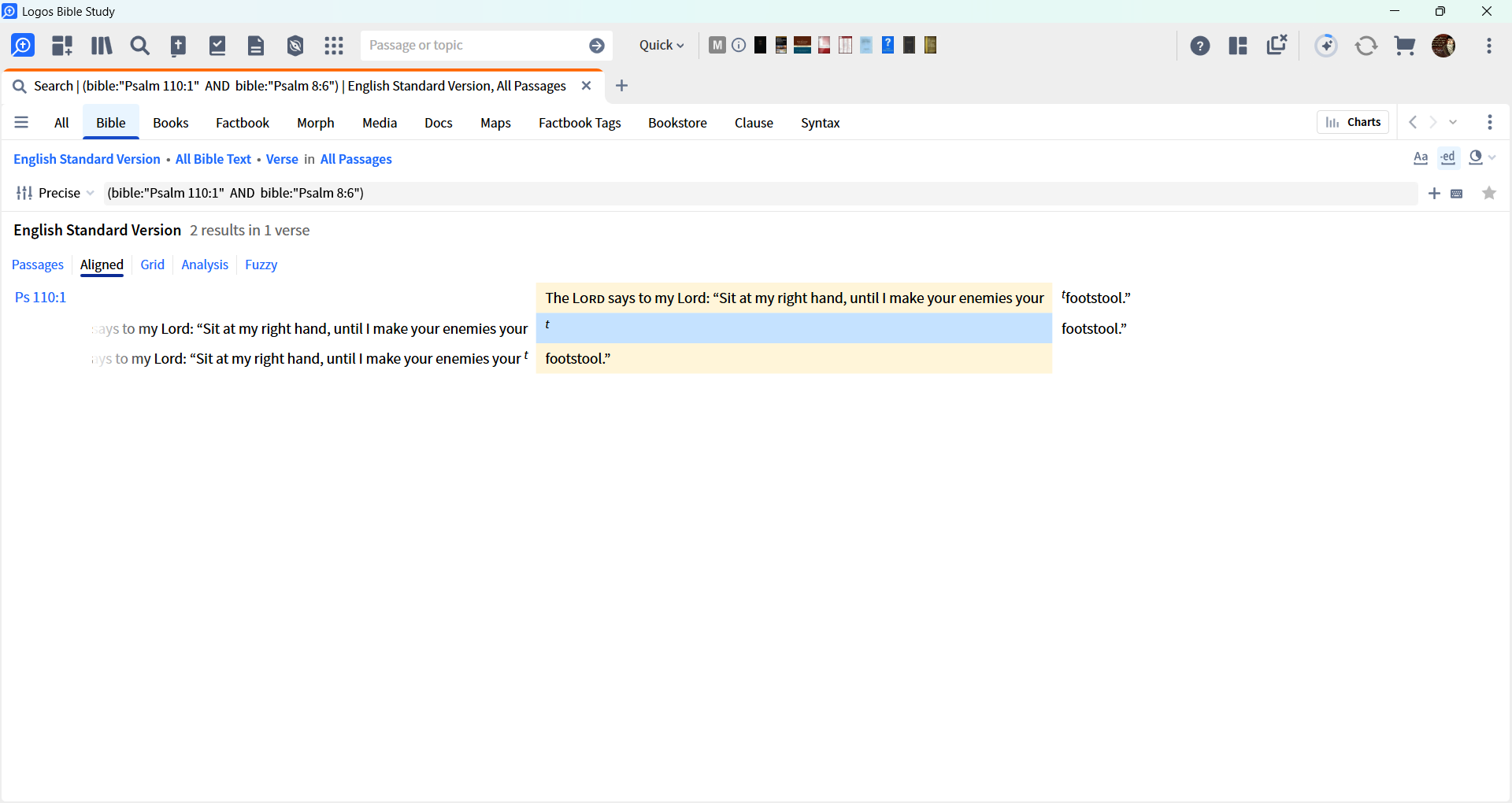Switch to the Bookstore search tab

click(x=678, y=123)
